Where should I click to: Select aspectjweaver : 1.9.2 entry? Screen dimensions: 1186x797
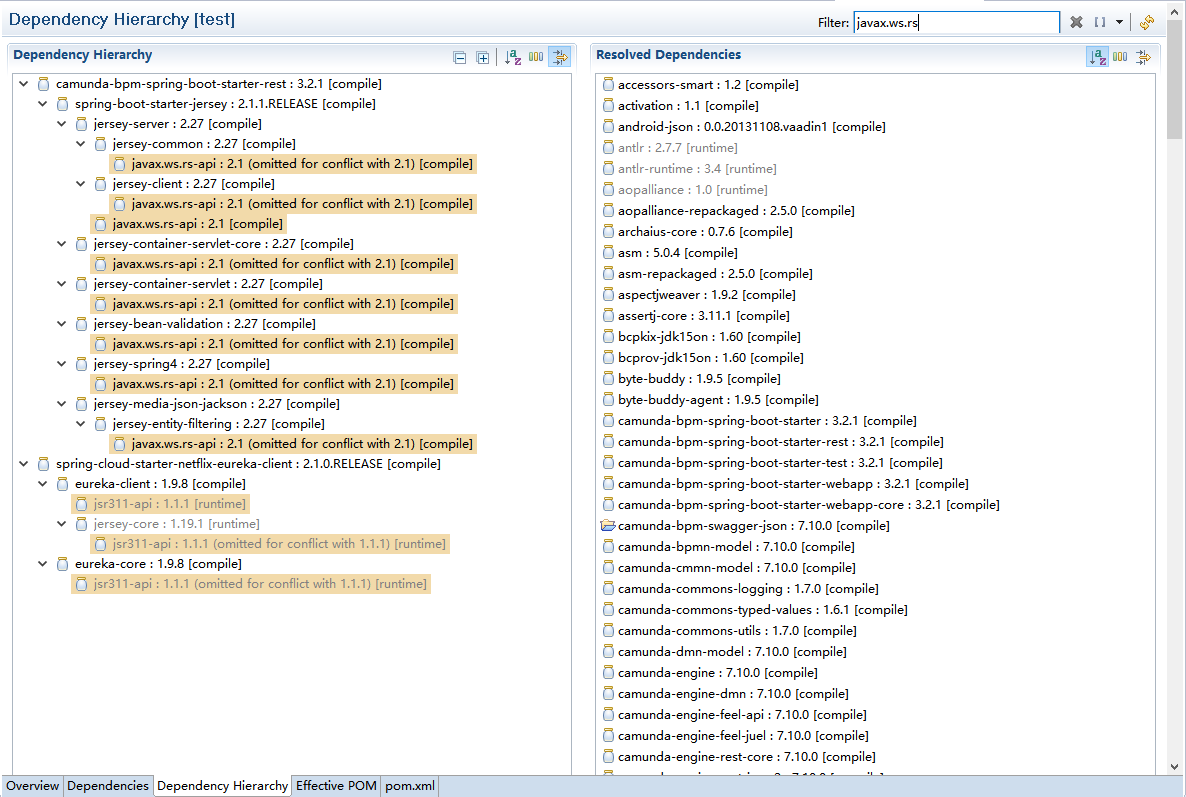699,295
